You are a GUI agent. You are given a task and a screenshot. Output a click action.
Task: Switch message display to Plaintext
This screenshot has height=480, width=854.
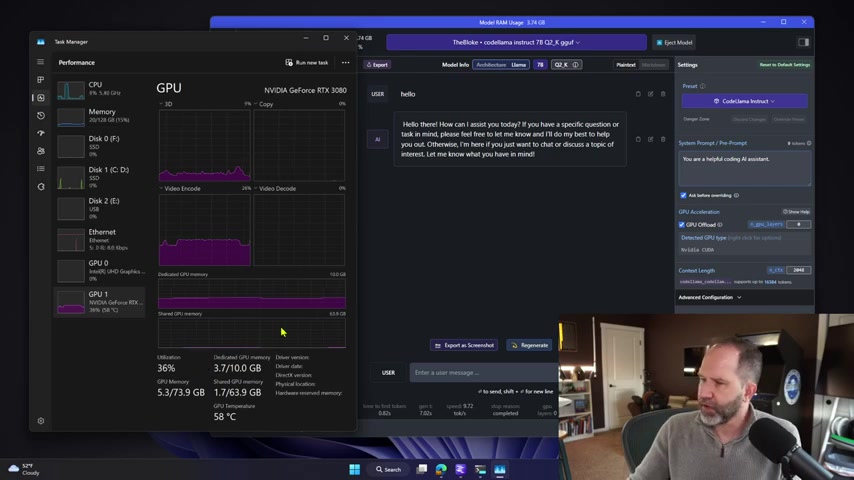pyautogui.click(x=626, y=65)
